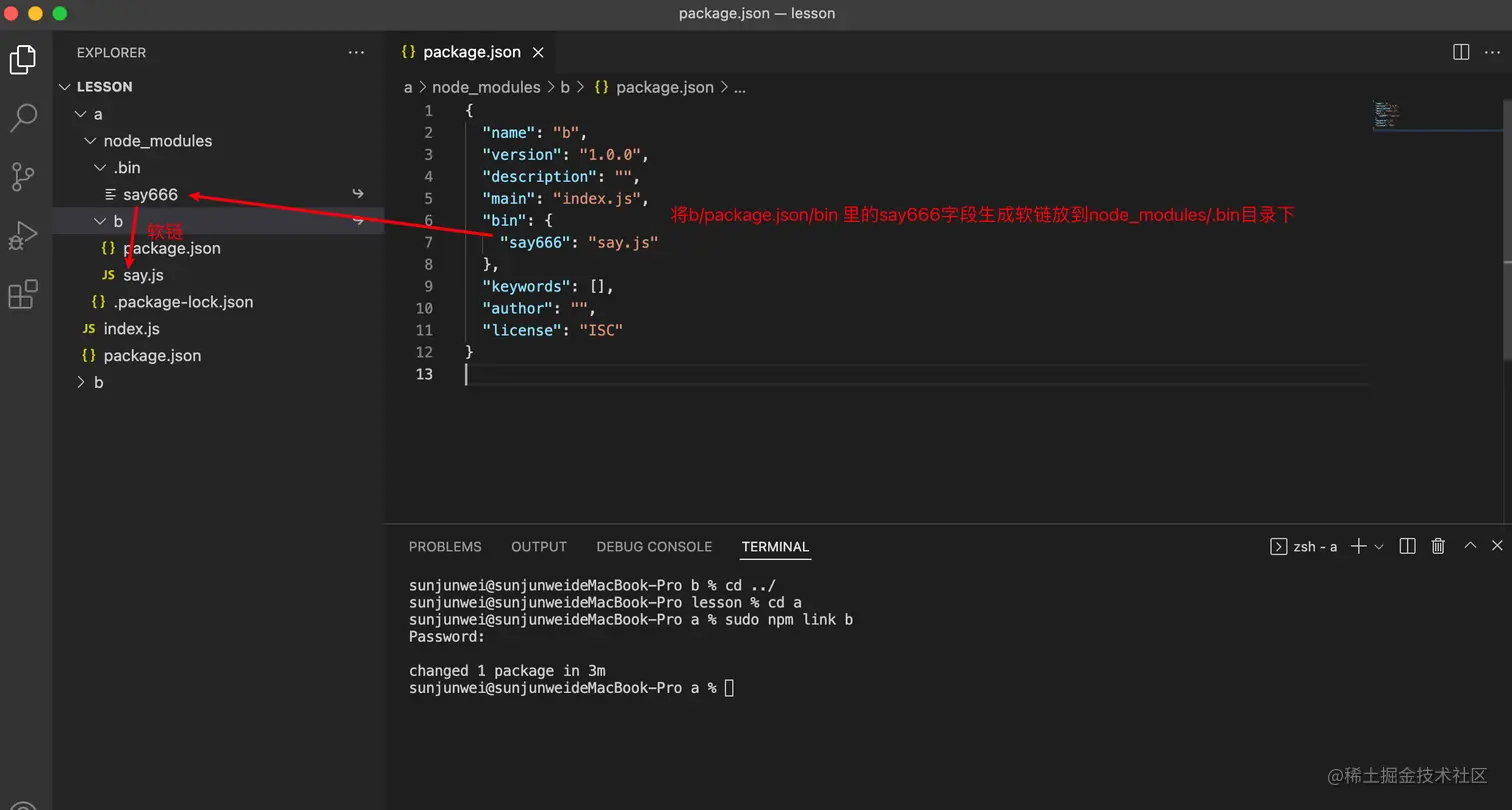Click the symlink arrow badge beside say666
This screenshot has height=810, width=1512.
[x=358, y=194]
